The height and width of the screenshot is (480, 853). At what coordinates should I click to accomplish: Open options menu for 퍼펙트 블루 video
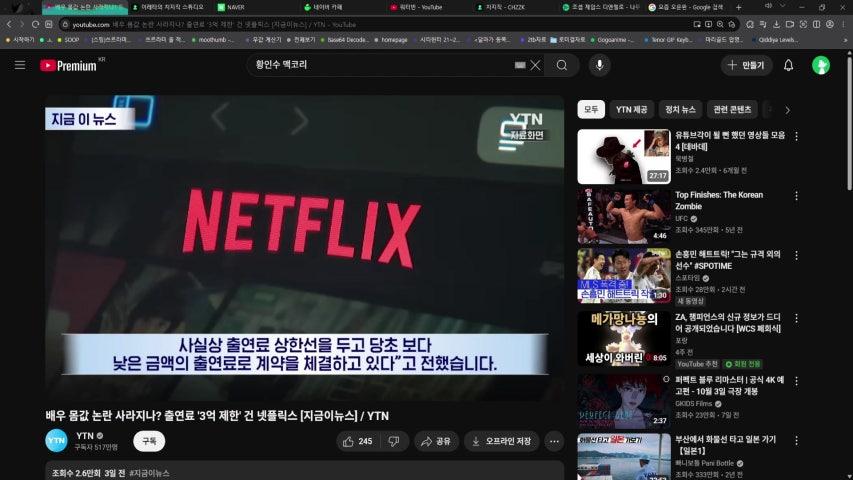point(796,381)
